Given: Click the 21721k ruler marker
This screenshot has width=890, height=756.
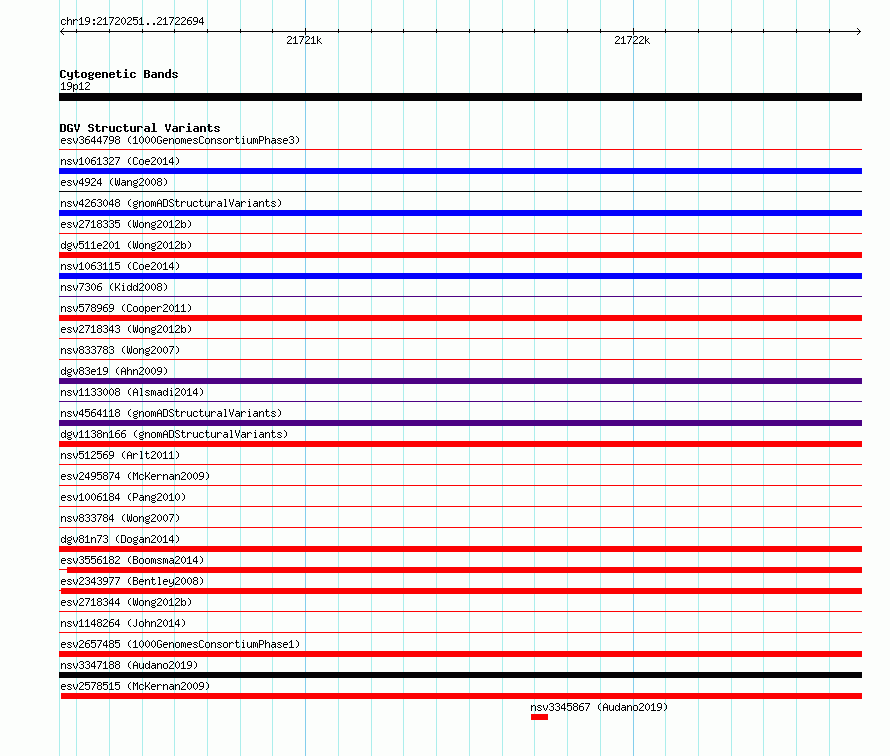Looking at the screenshot, I should tap(304, 40).
